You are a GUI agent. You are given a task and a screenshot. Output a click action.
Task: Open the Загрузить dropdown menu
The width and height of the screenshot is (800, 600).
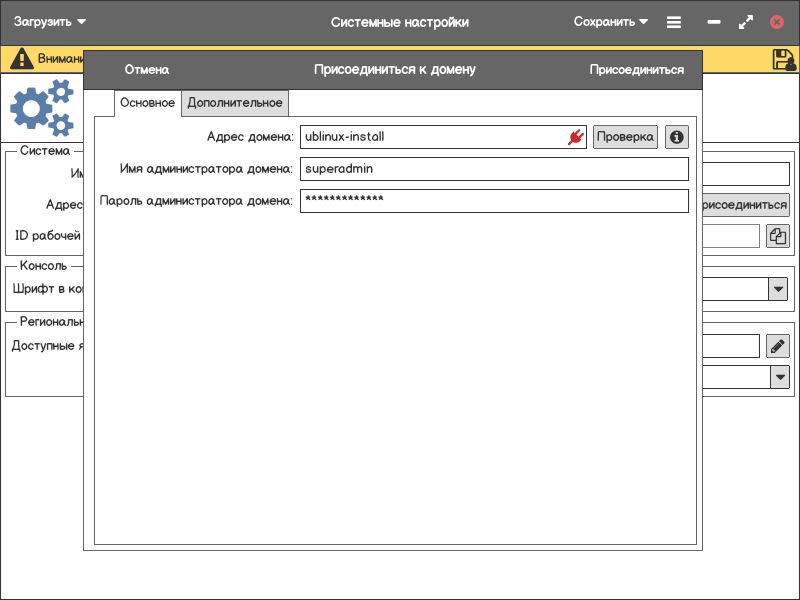tap(50, 22)
